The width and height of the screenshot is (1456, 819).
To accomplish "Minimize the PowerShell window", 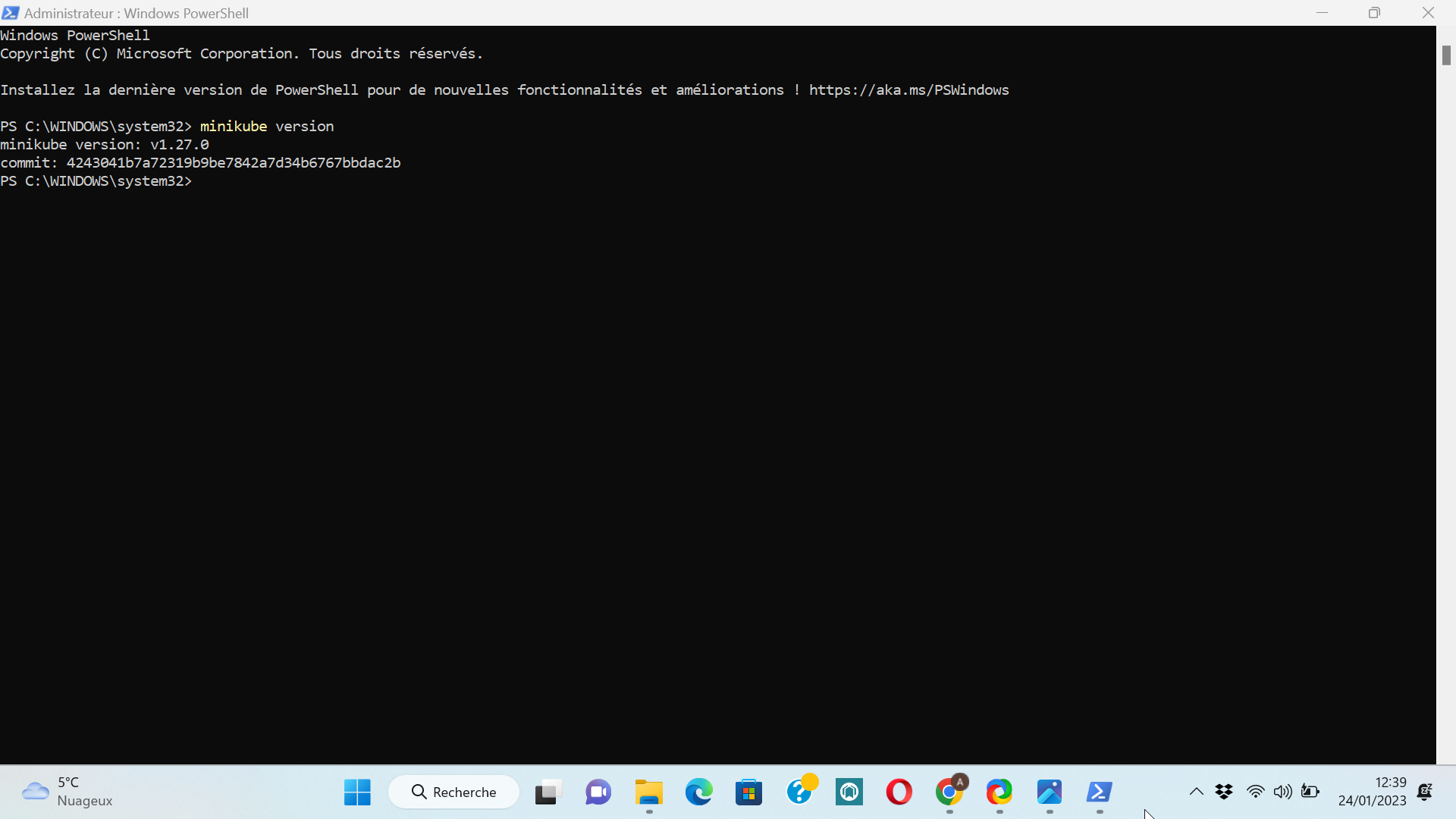I will [1322, 13].
